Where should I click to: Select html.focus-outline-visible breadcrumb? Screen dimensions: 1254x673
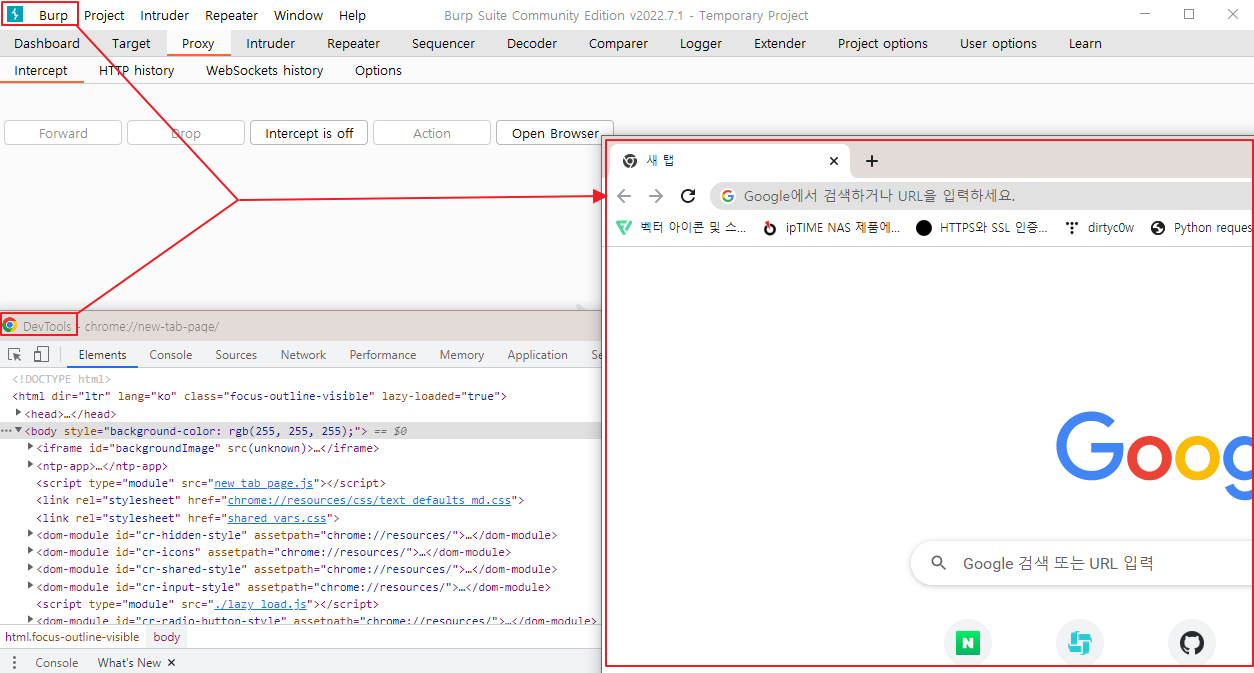(73, 637)
